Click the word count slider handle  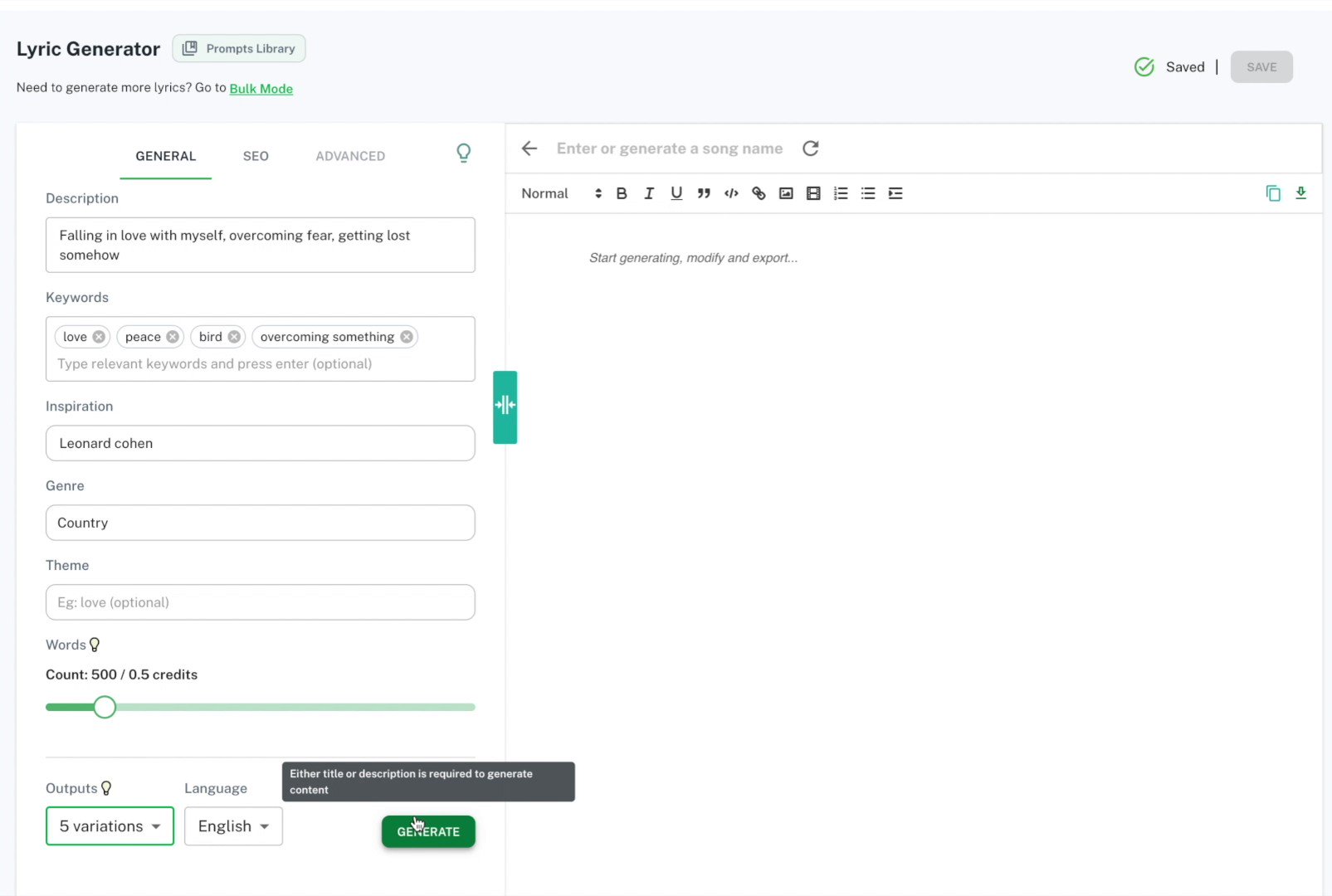105,707
